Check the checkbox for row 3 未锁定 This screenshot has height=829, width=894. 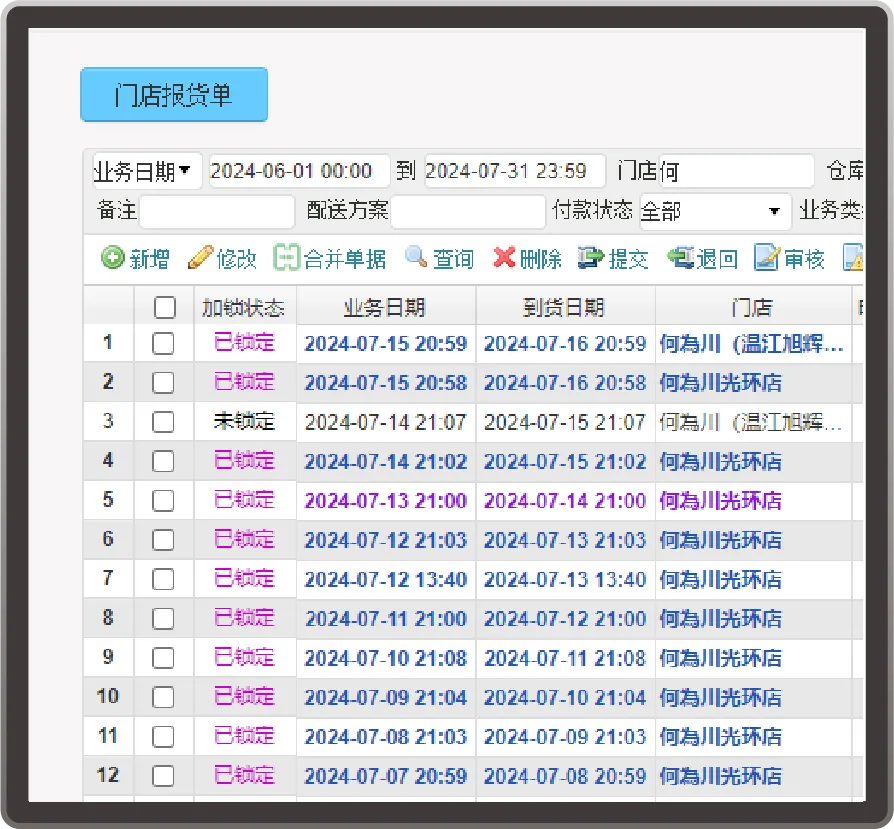tap(163, 422)
